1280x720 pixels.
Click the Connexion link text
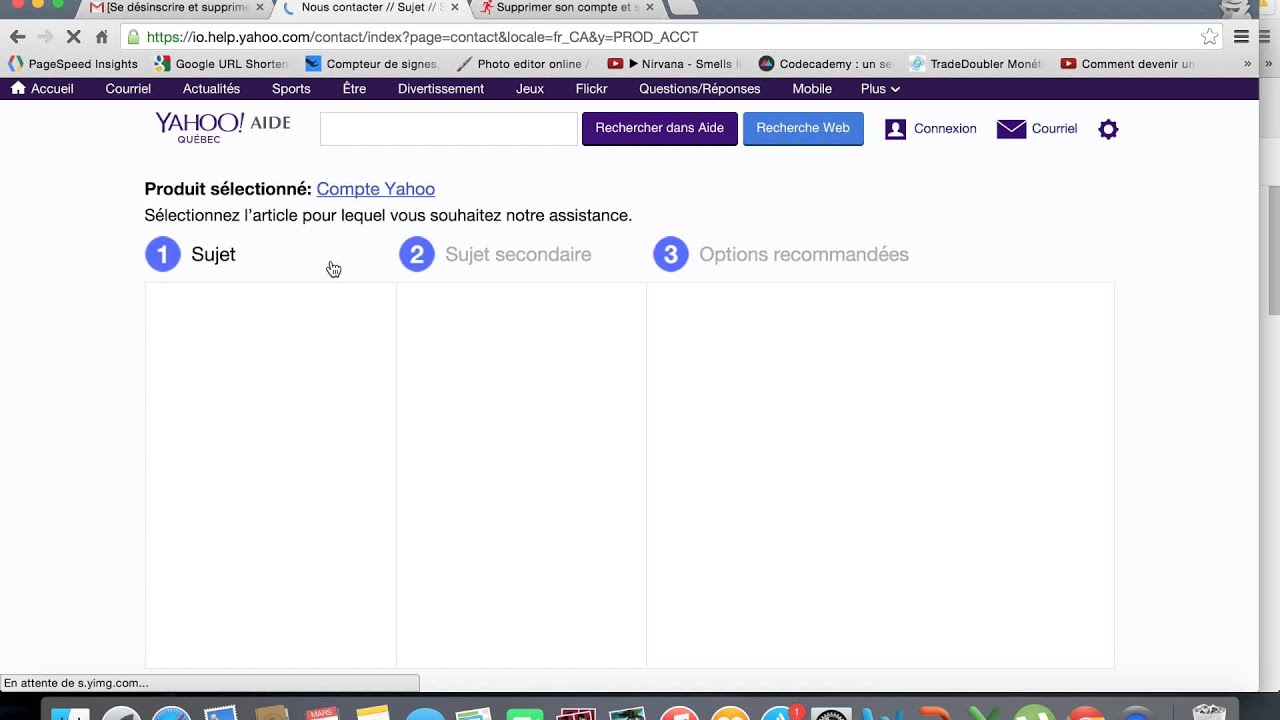pyautogui.click(x=945, y=129)
